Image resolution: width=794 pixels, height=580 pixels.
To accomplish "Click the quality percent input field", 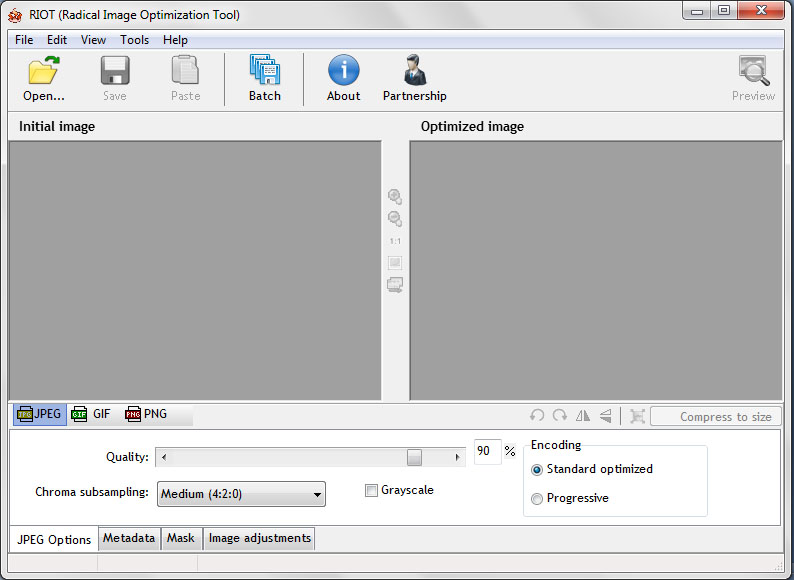I will (x=488, y=452).
